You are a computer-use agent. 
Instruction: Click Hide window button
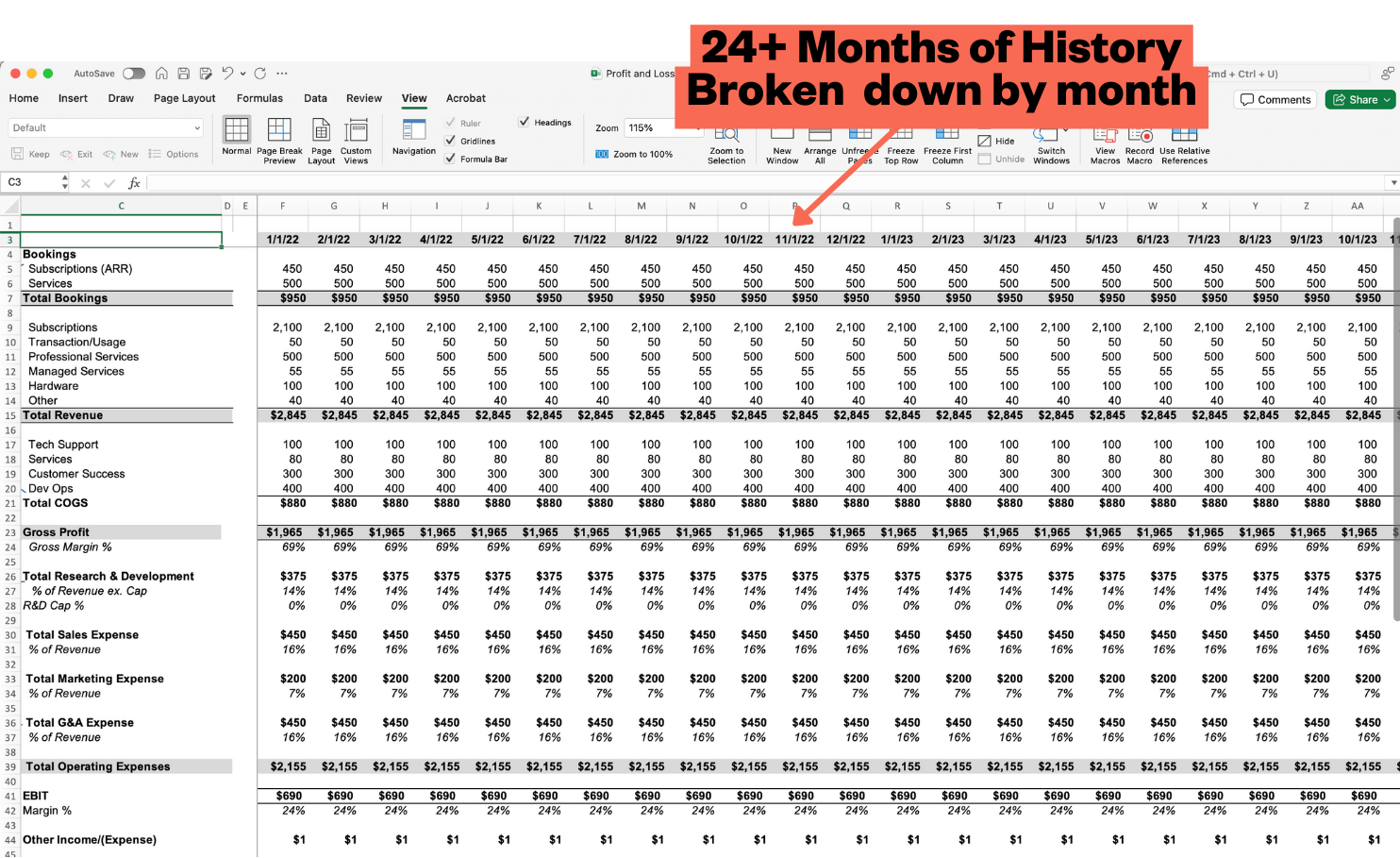pos(996,141)
